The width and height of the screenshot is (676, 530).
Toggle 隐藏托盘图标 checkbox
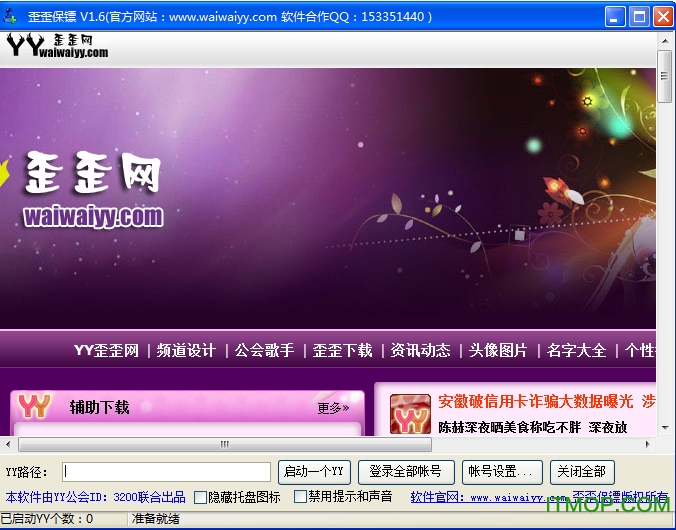201,497
